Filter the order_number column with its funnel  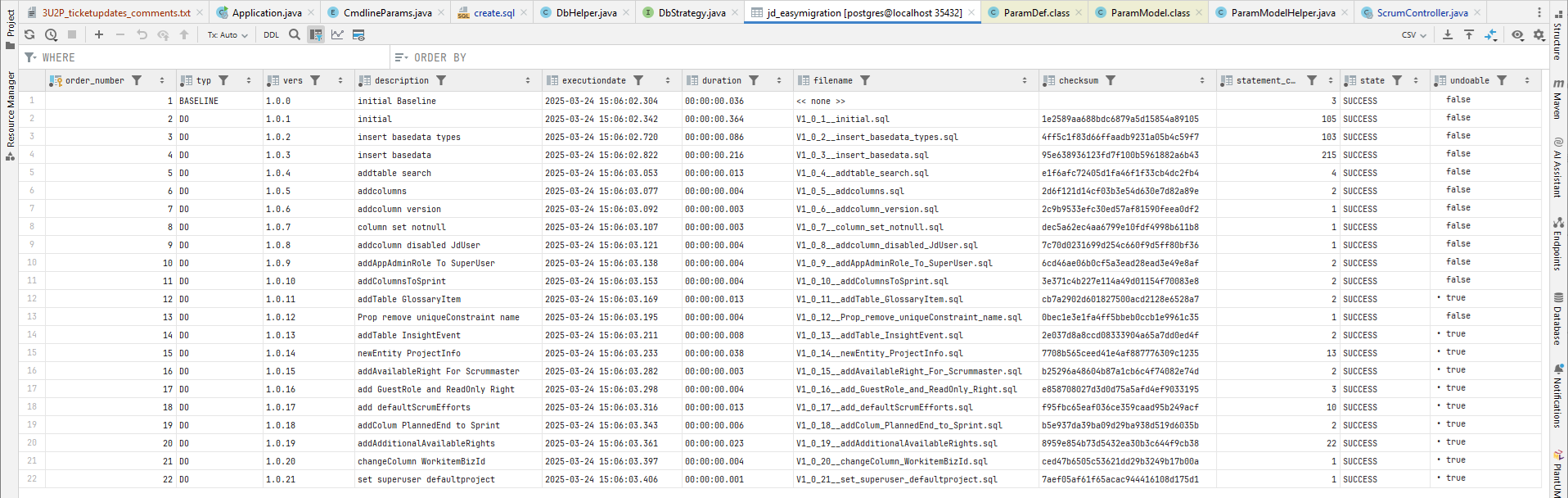pyautogui.click(x=137, y=80)
